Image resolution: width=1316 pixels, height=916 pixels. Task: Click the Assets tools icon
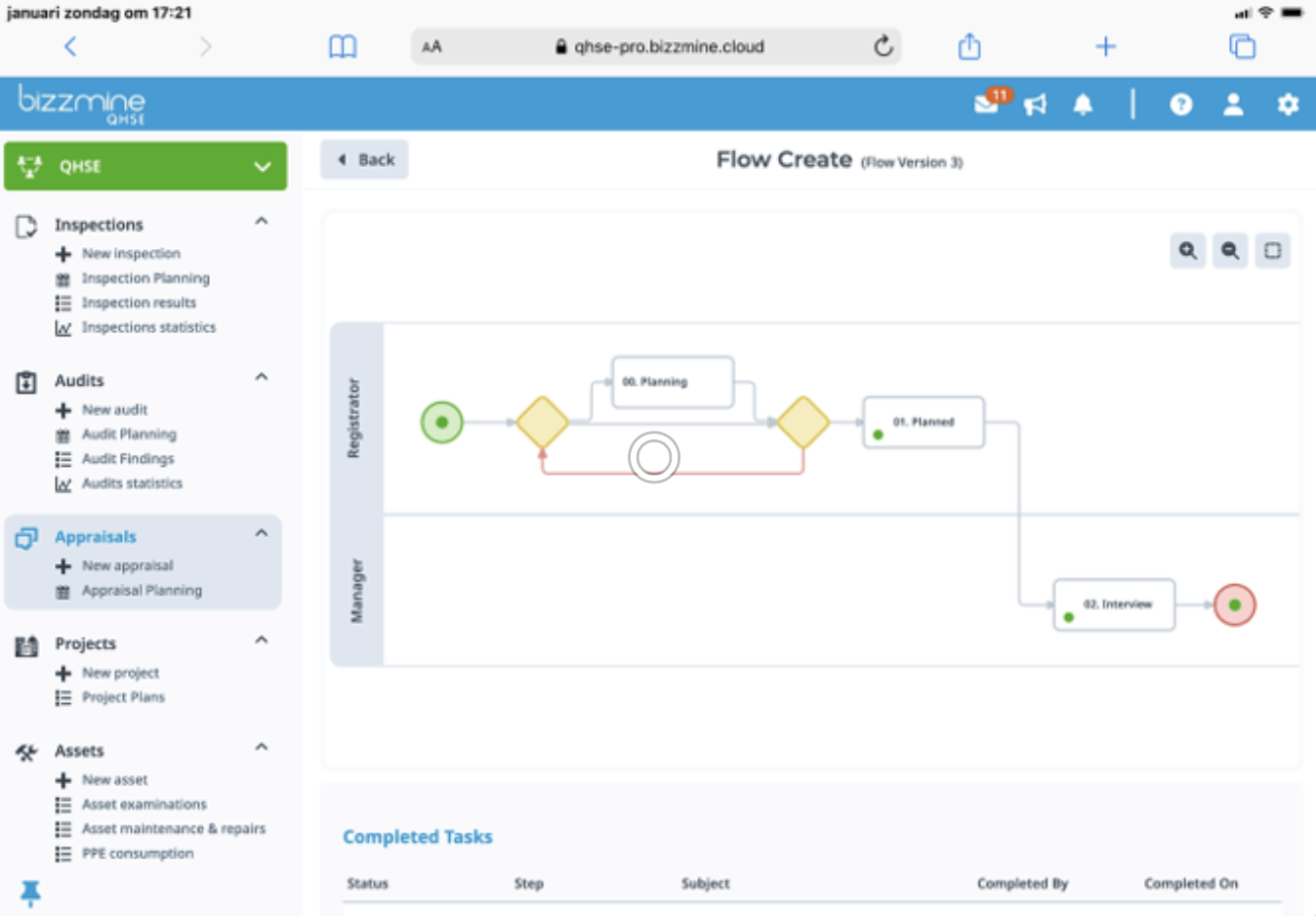(26, 752)
